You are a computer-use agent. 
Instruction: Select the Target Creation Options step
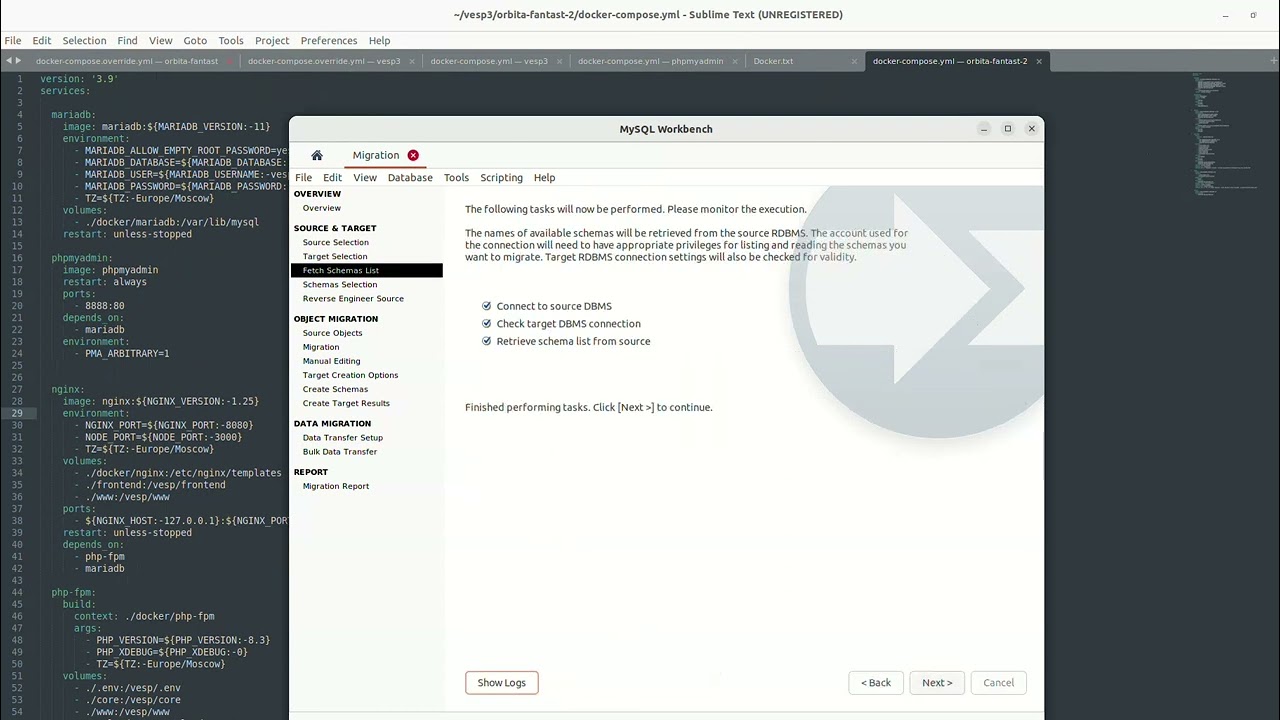coord(350,375)
